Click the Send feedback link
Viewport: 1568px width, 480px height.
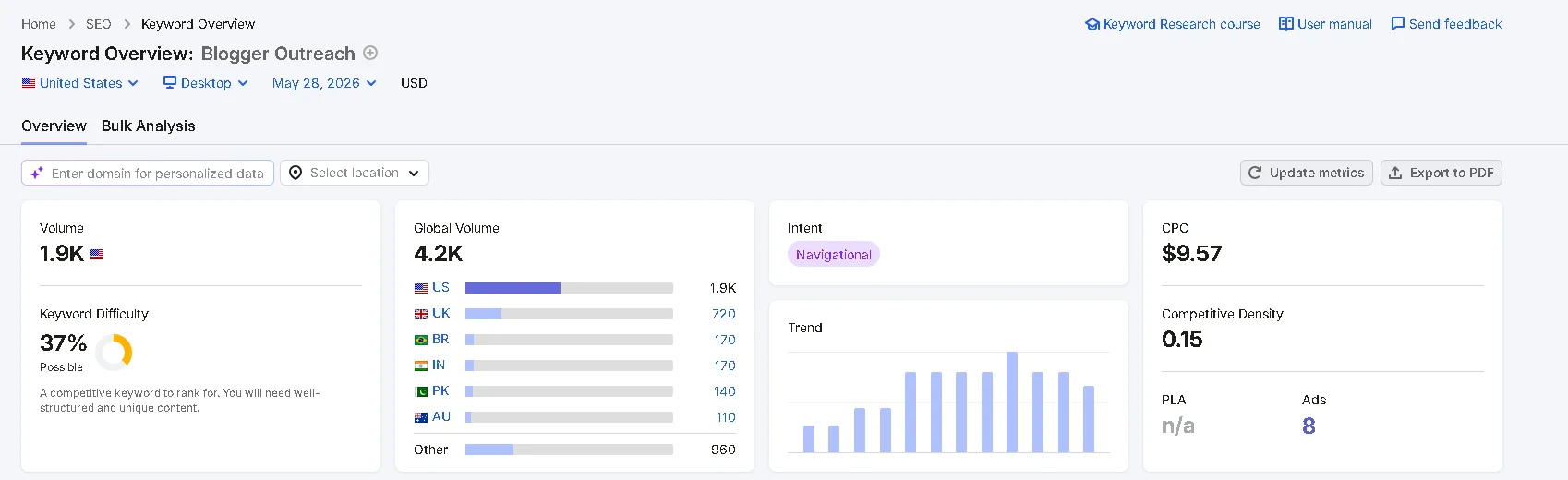(1446, 24)
